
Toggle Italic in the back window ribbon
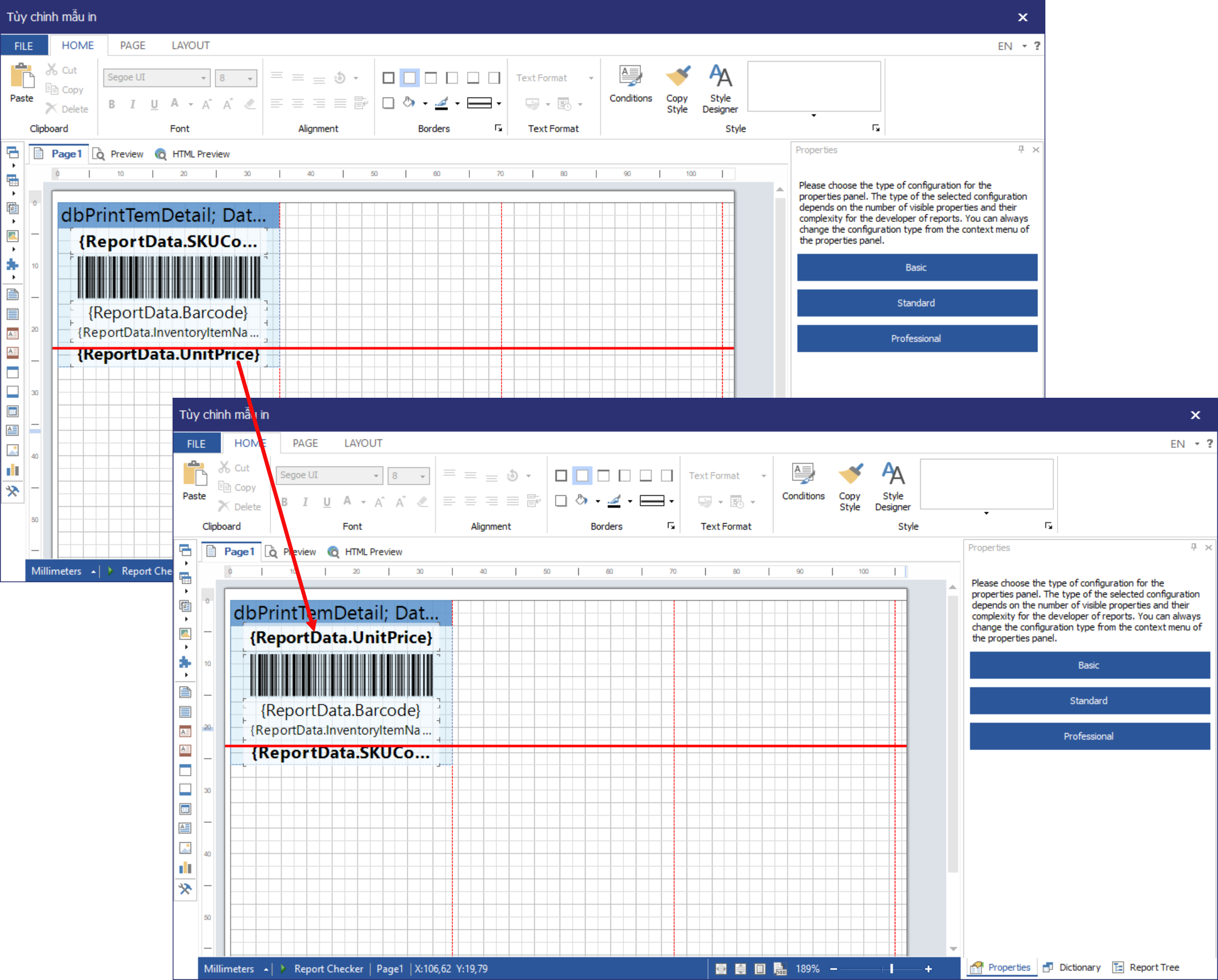tap(133, 104)
